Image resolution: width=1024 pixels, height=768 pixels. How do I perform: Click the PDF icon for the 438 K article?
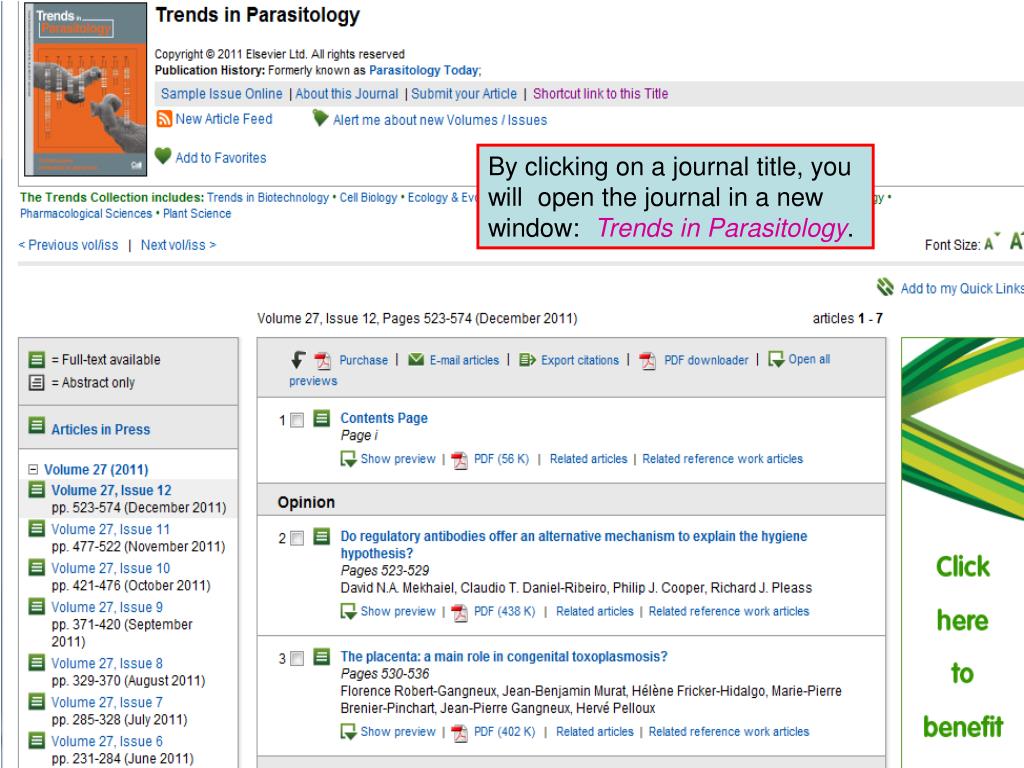(x=460, y=613)
